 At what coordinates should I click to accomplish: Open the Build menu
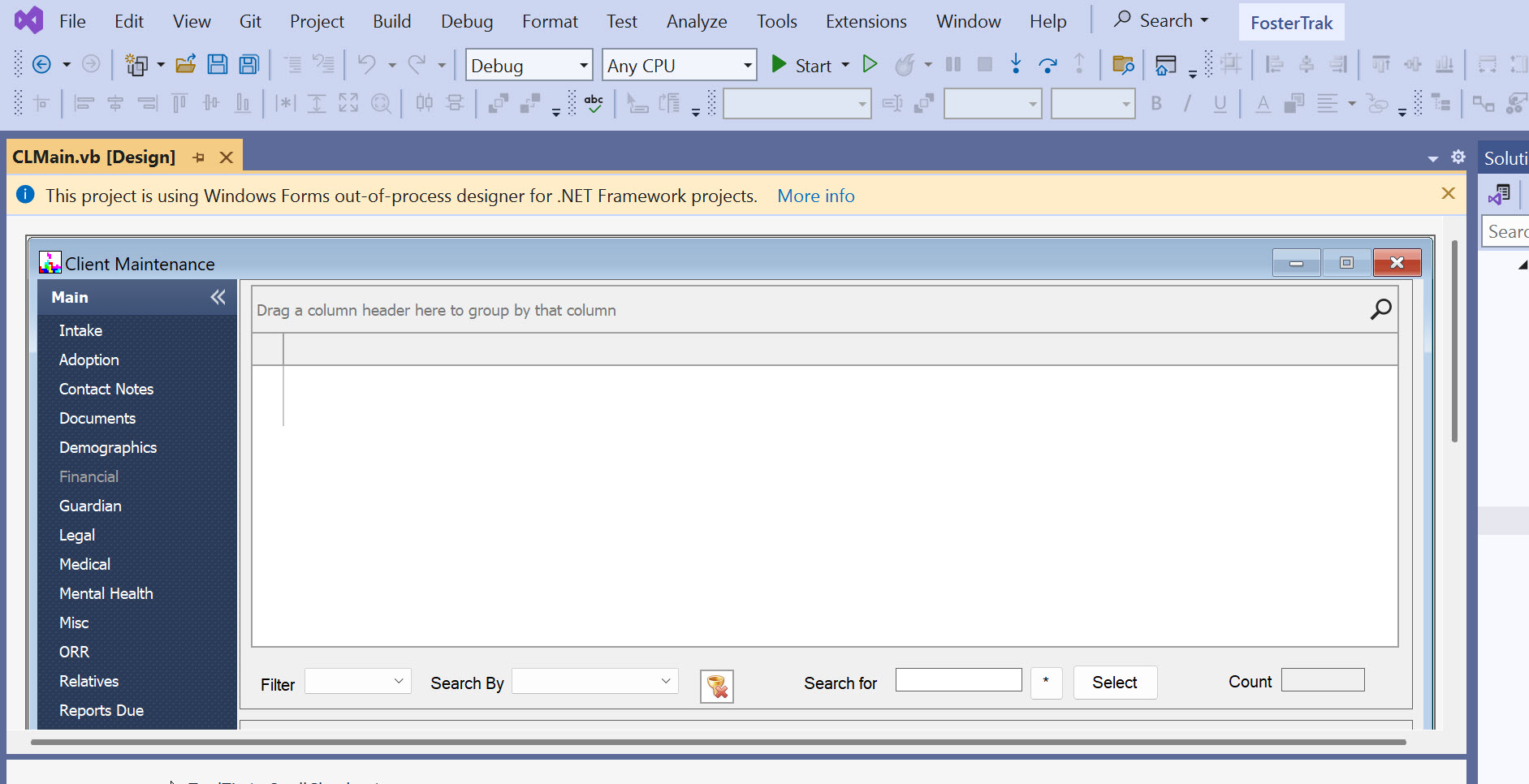coord(391,21)
